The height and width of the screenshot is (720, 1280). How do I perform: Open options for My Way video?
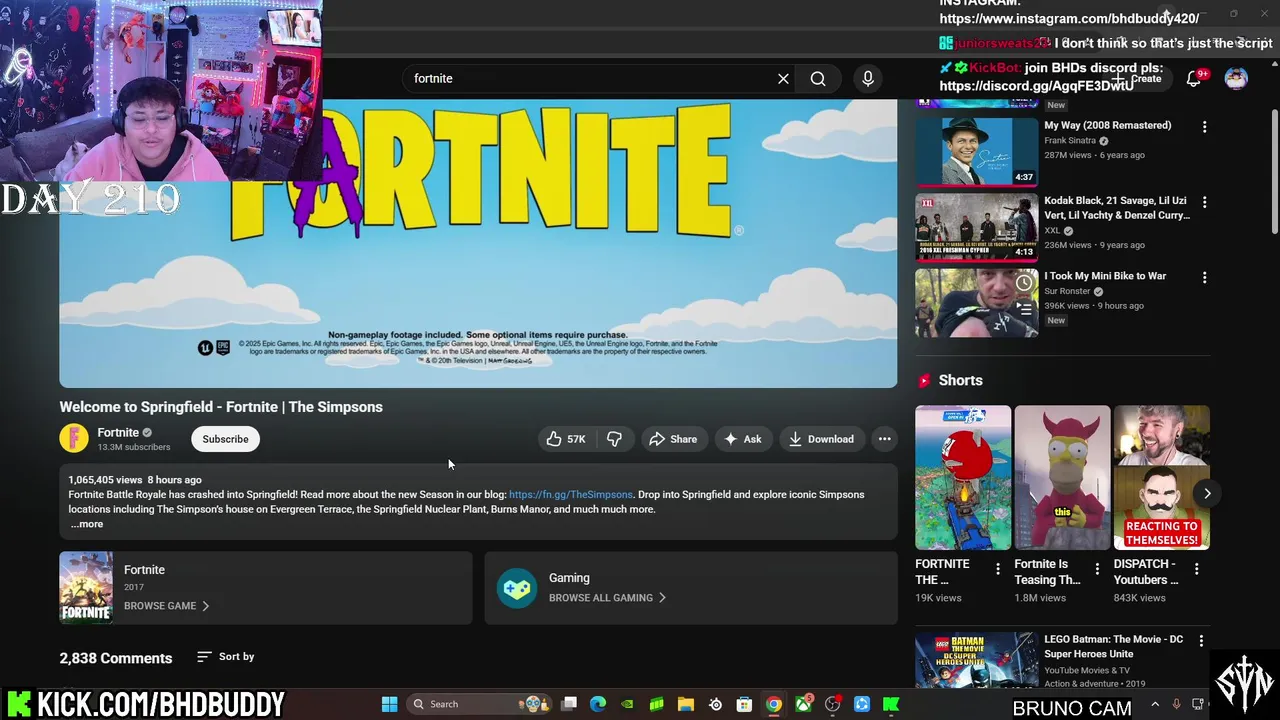pyautogui.click(x=1204, y=127)
